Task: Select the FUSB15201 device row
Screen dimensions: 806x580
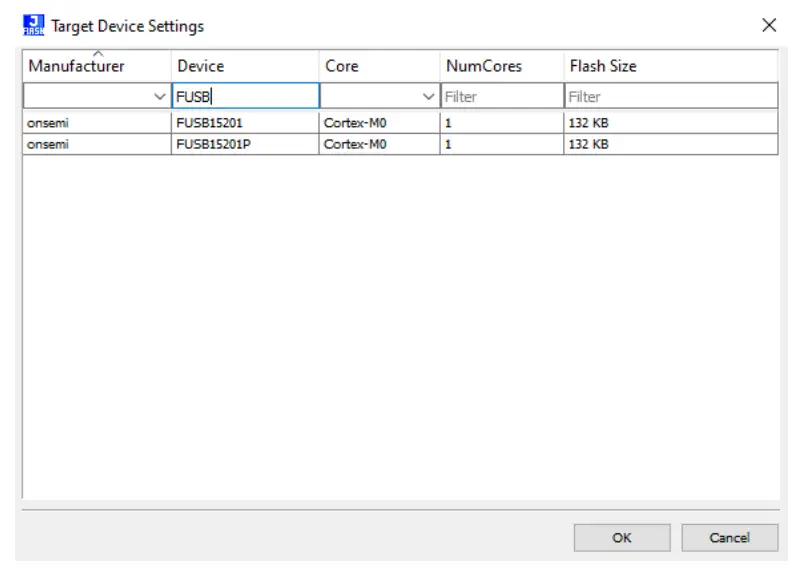Action: pos(400,123)
